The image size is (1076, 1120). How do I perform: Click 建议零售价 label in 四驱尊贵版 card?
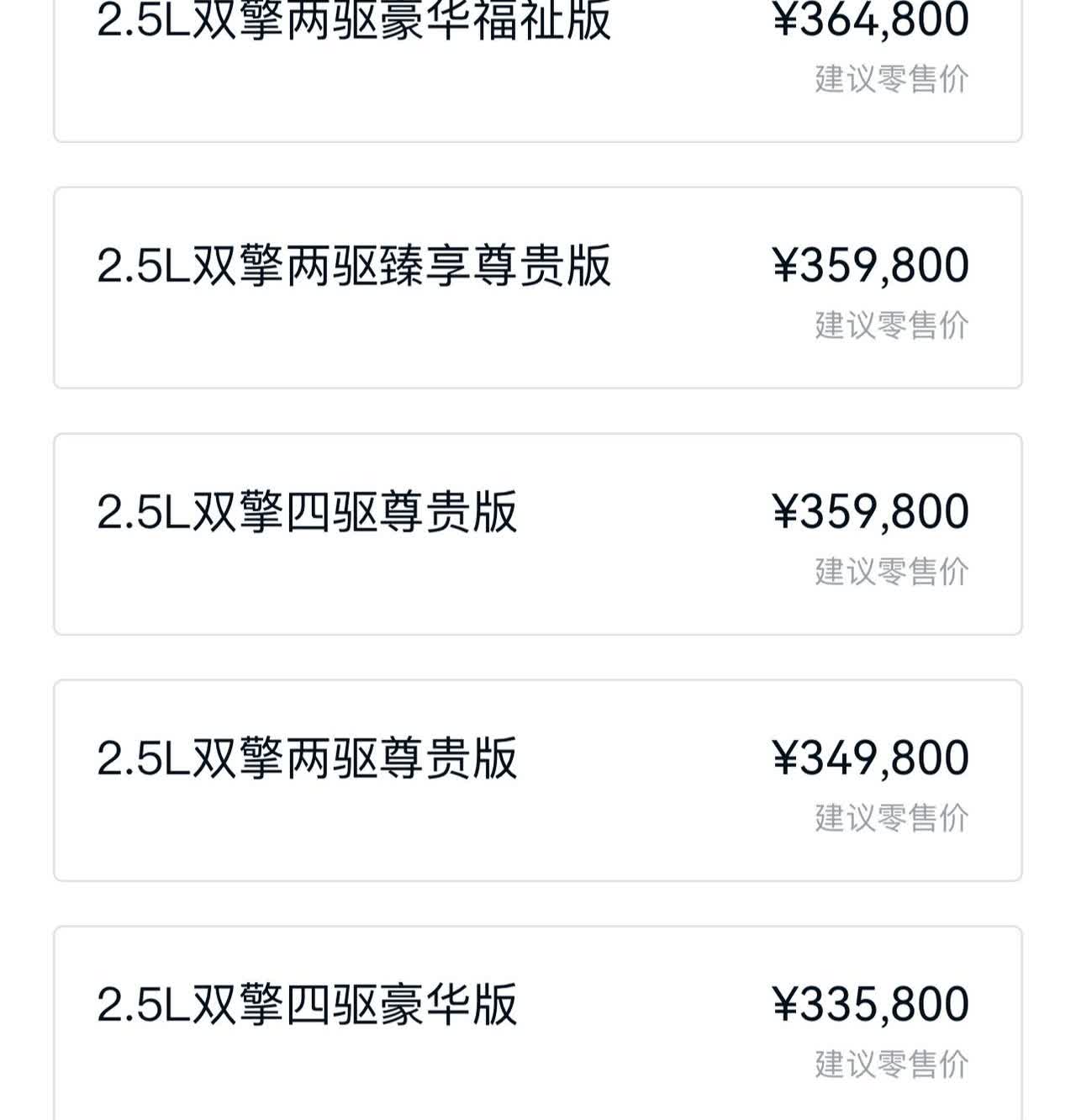click(891, 572)
